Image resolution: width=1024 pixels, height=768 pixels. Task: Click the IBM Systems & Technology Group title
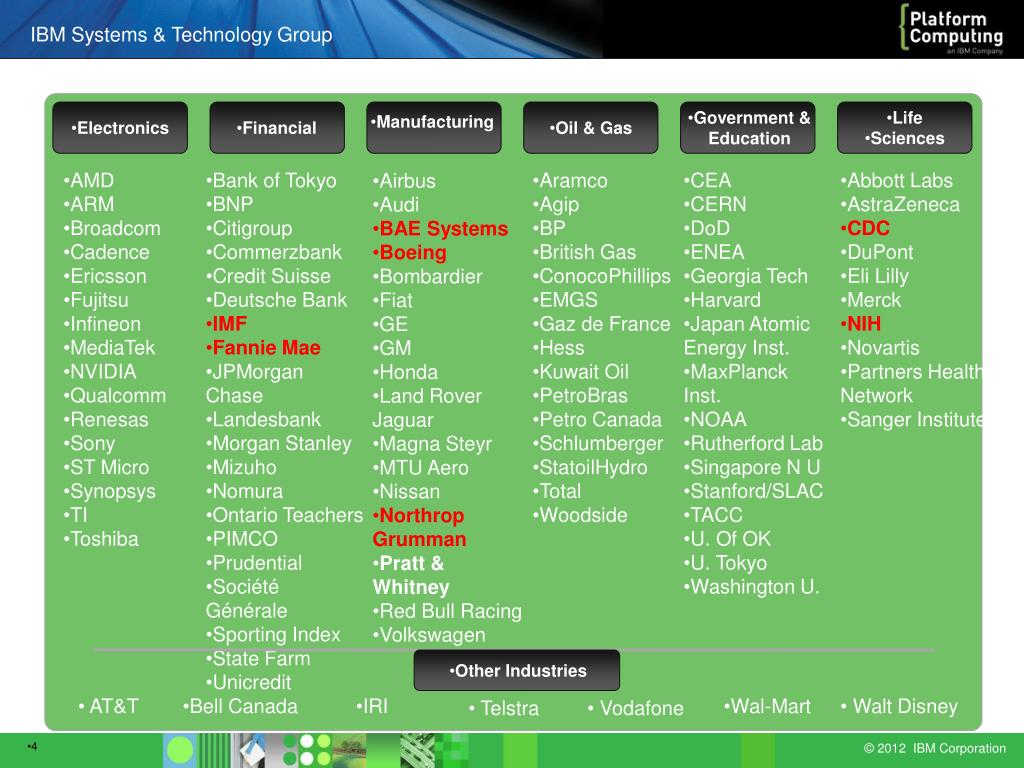pyautogui.click(x=182, y=35)
